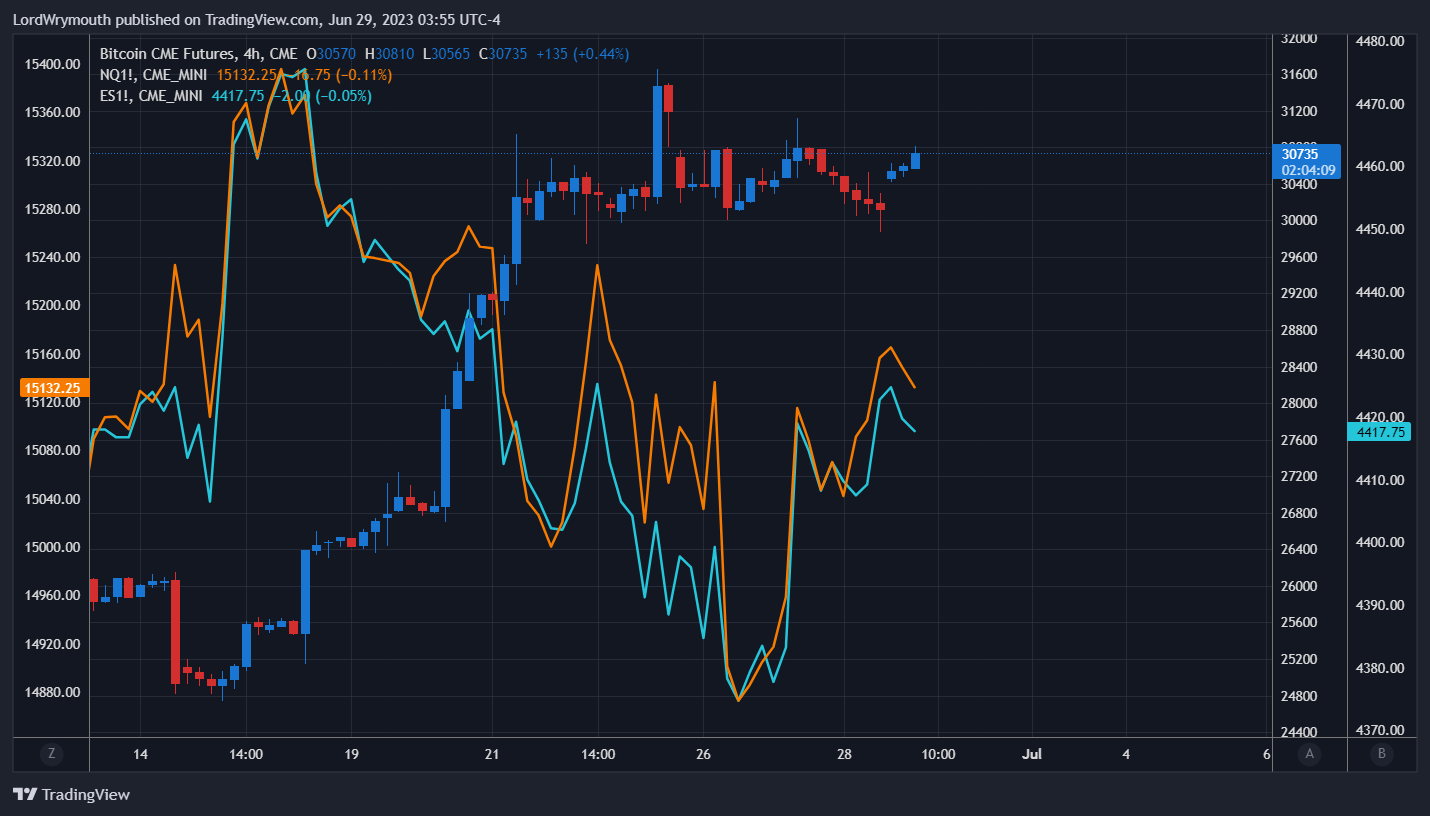The image size is (1430, 816).
Task: Click the Z scale button at the bottom left
Action: (51, 754)
